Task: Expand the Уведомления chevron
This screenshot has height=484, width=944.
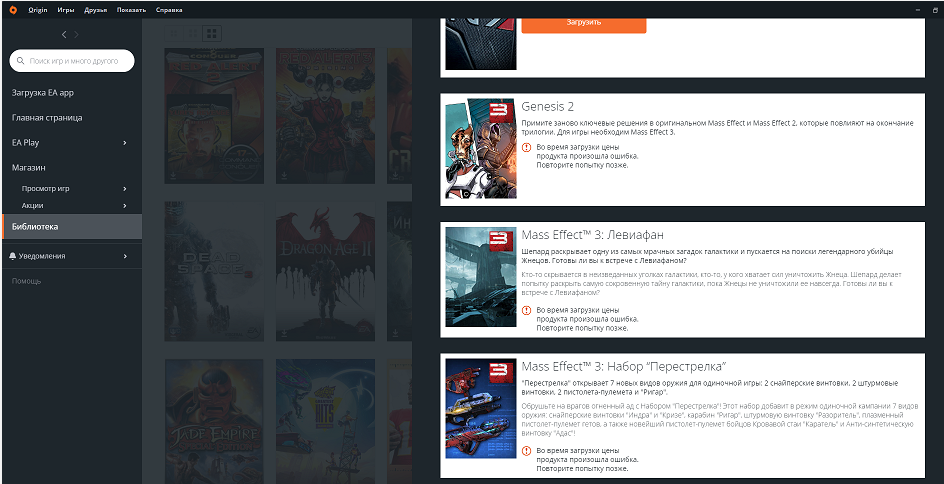Action: point(125,256)
